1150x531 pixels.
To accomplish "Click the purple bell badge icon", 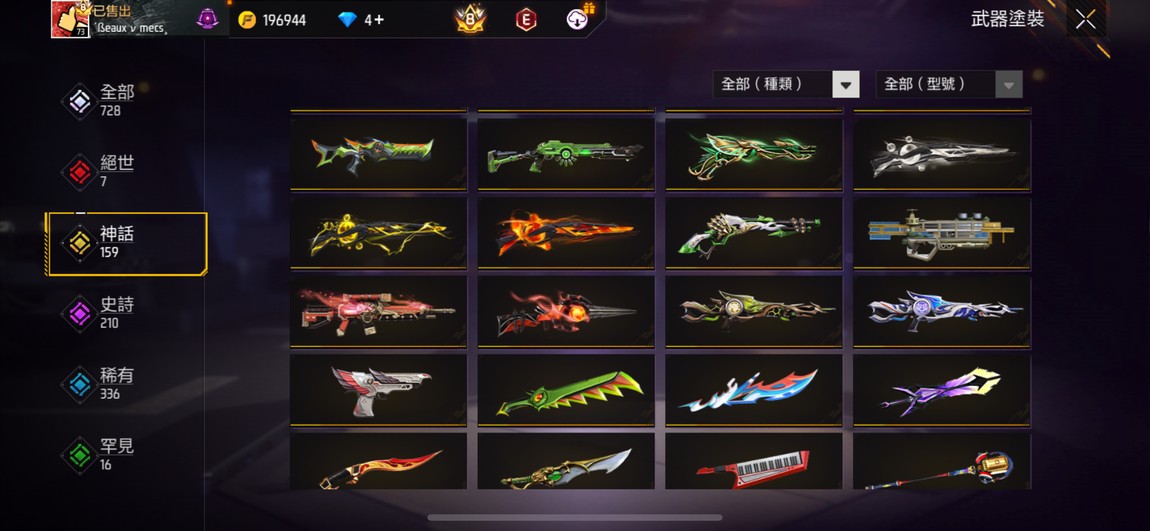I will pyautogui.click(x=208, y=19).
